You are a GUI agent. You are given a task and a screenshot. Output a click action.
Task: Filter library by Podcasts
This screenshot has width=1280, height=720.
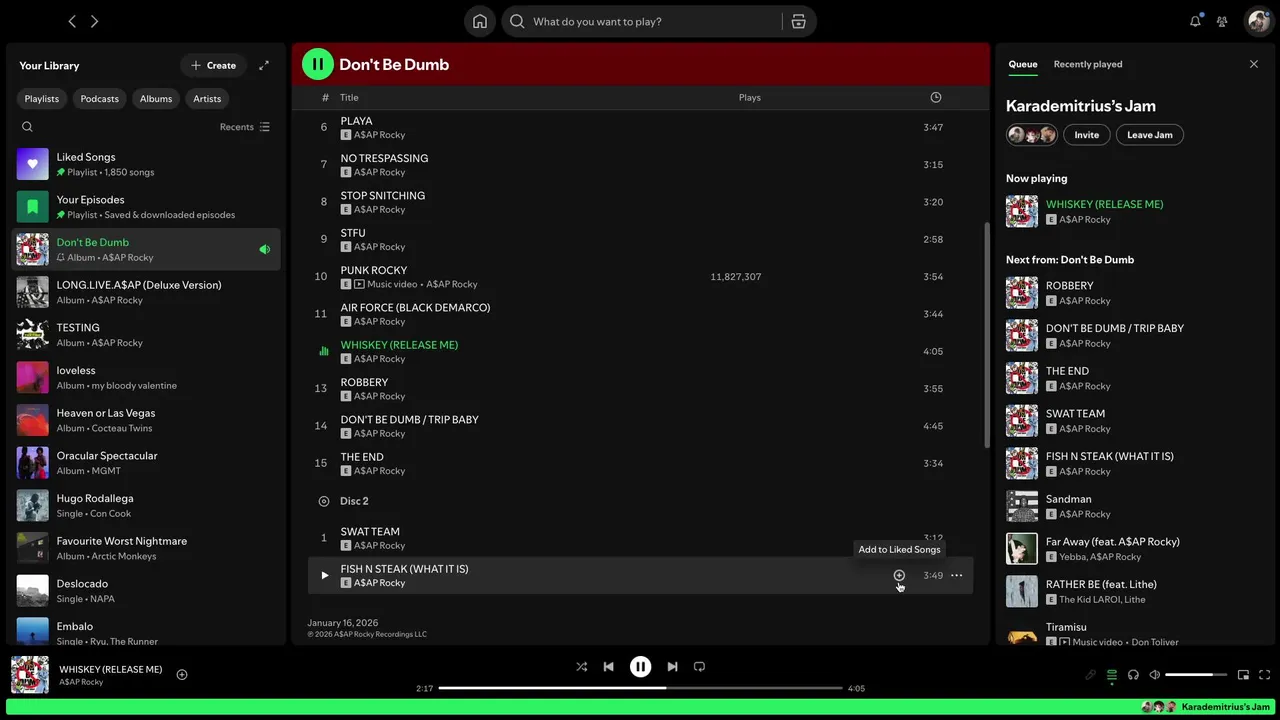tap(99, 98)
